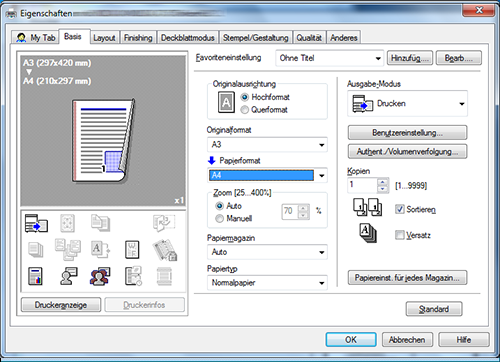The image size is (500, 362).
Task: Click the greyed scattered multiple pages icon
Action: (x=68, y=249)
